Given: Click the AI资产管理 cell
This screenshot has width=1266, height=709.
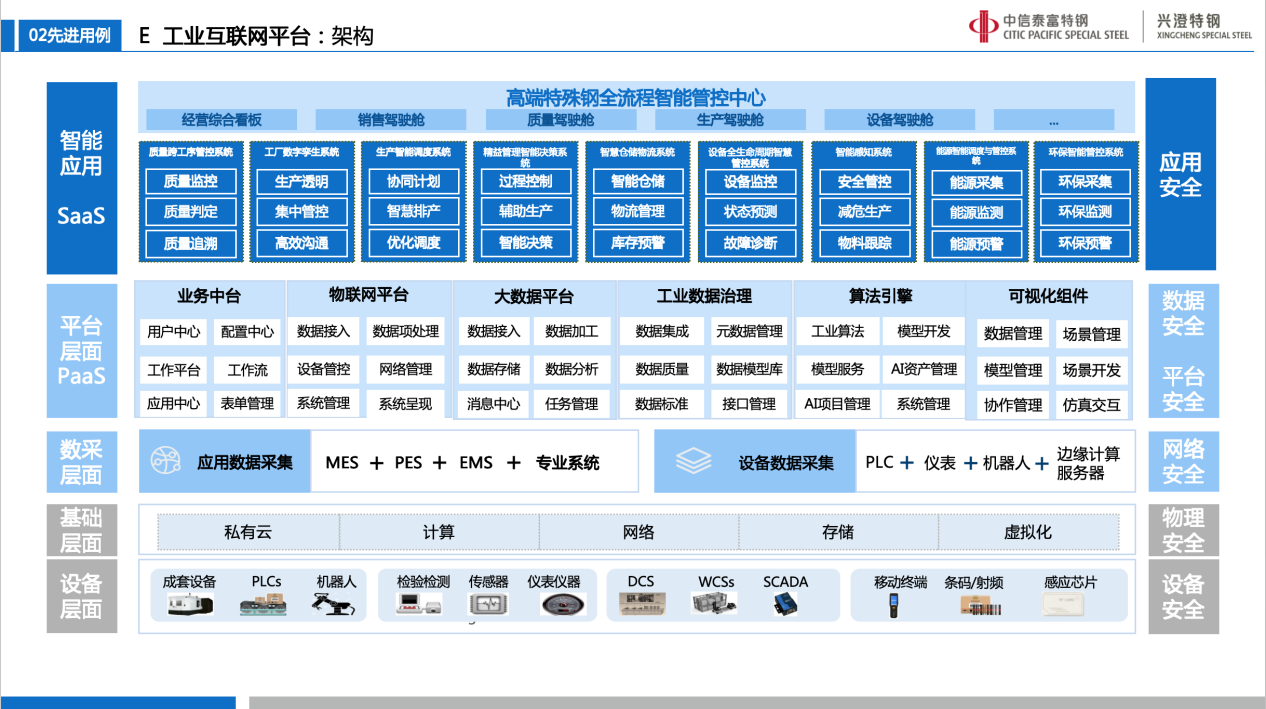Looking at the screenshot, I should click(924, 369).
